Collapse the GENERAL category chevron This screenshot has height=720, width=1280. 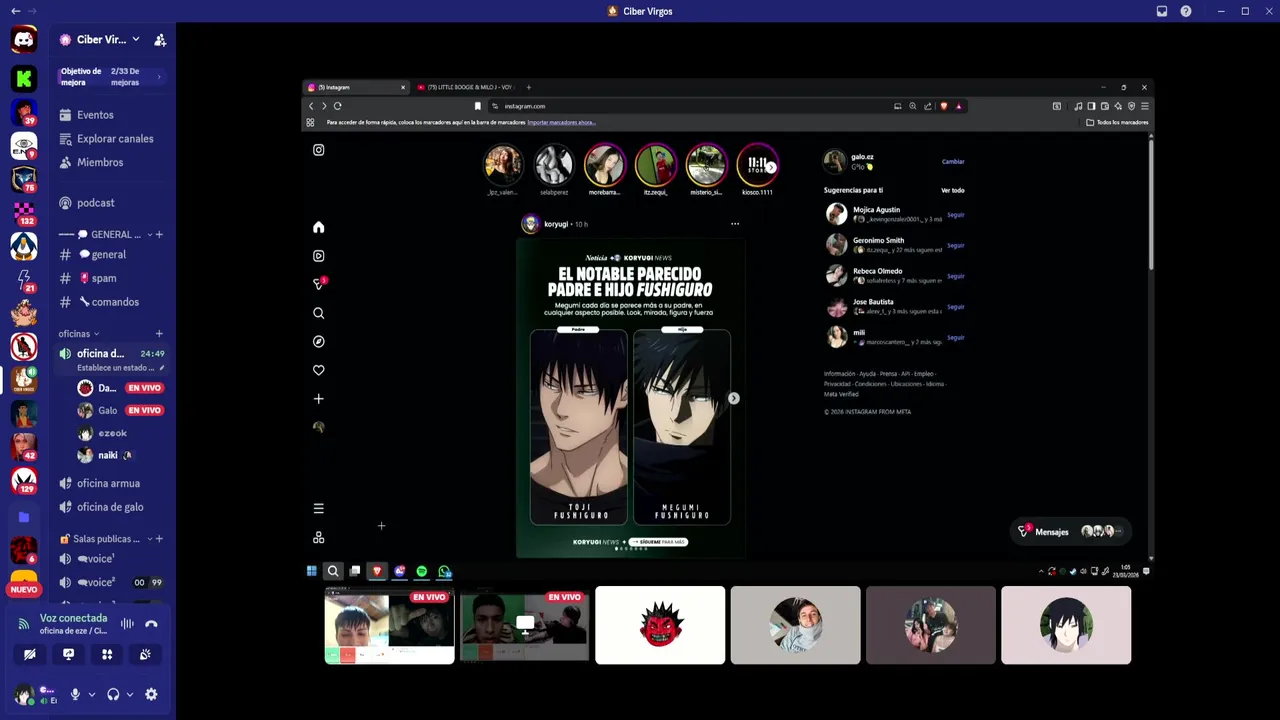tap(150, 235)
